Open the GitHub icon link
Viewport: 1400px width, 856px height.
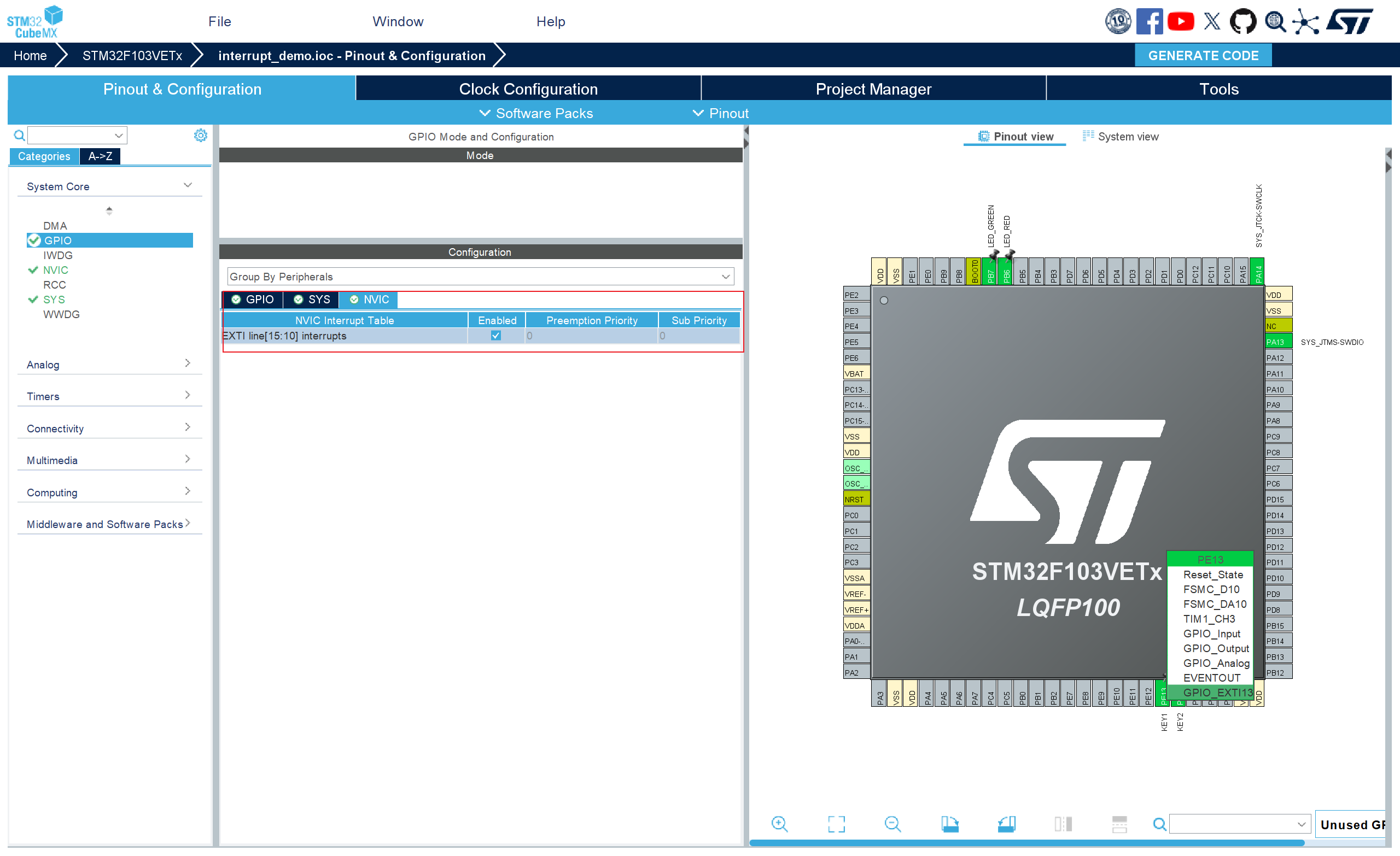point(1242,21)
